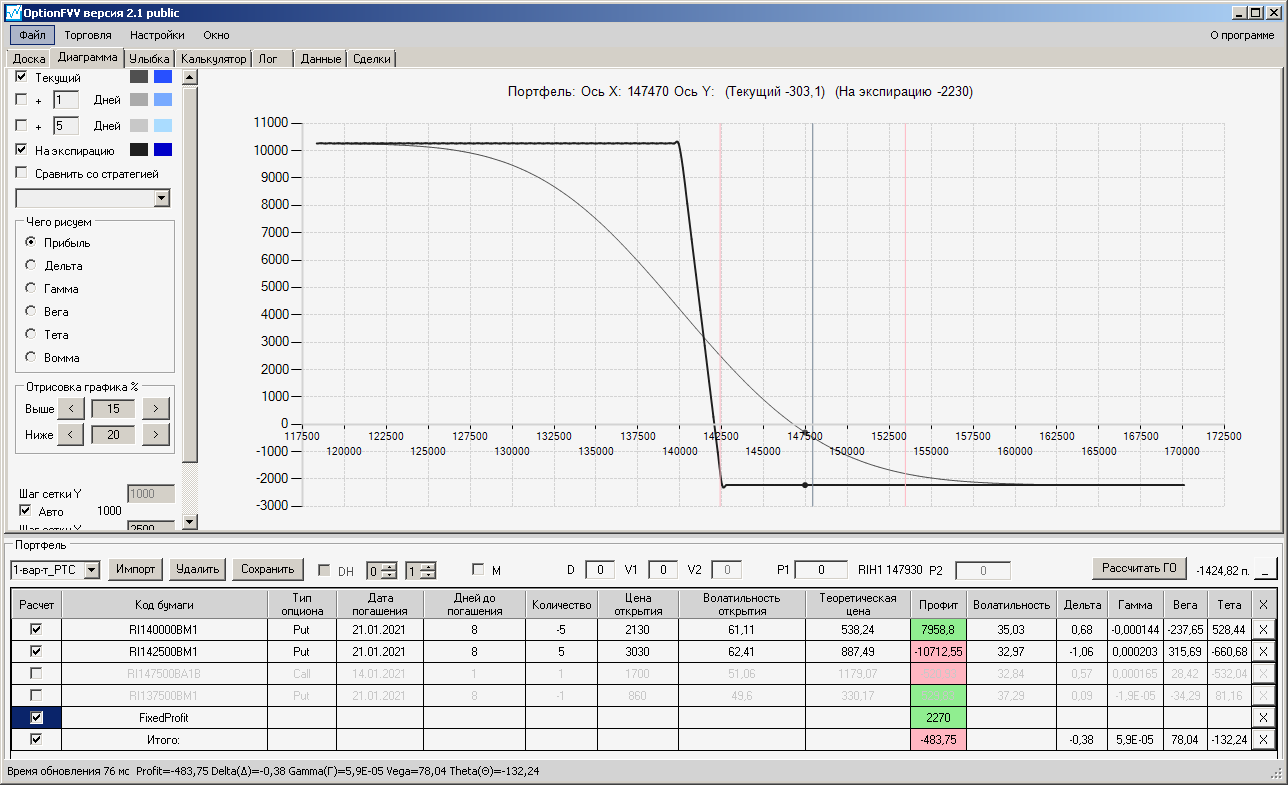This screenshot has height=785, width=1288.
Task: Switch to the Данные tab
Action: (x=321, y=59)
